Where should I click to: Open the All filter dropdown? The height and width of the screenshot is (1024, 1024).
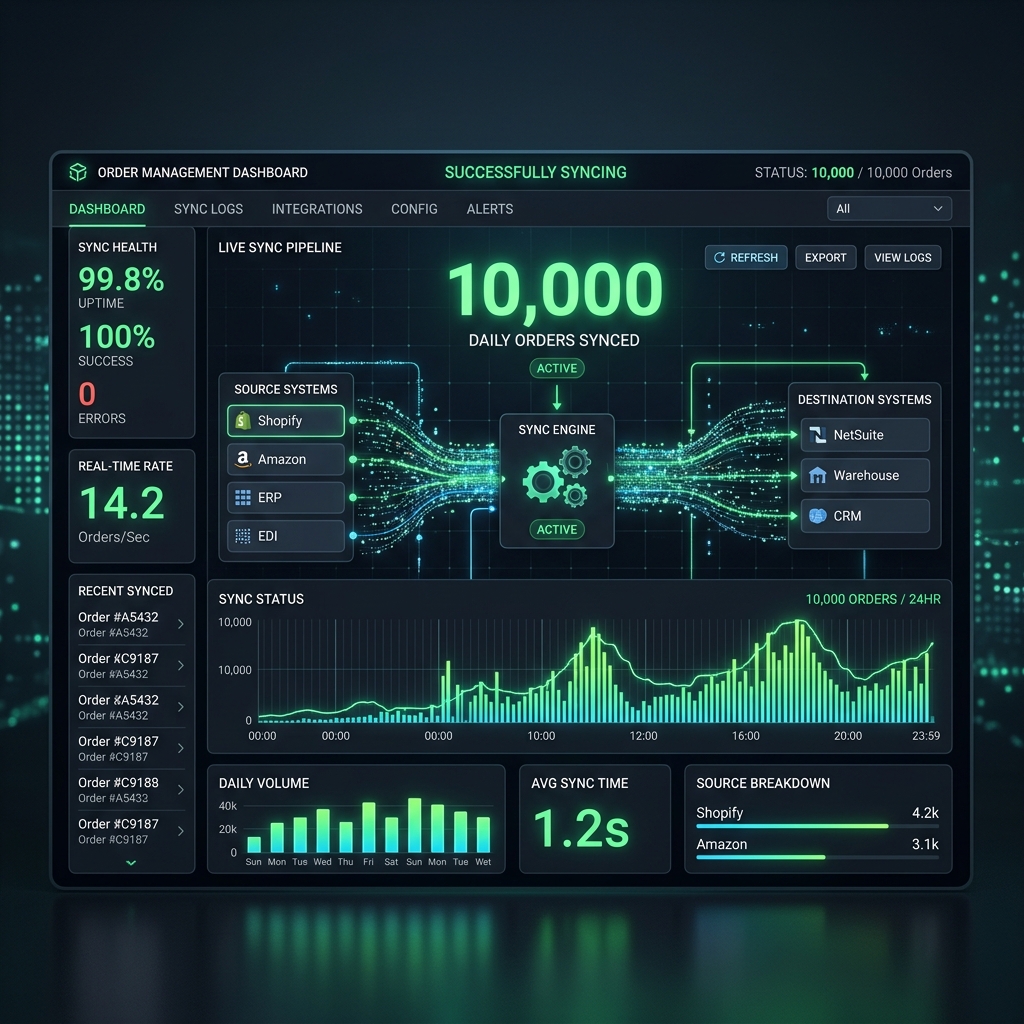(x=889, y=209)
